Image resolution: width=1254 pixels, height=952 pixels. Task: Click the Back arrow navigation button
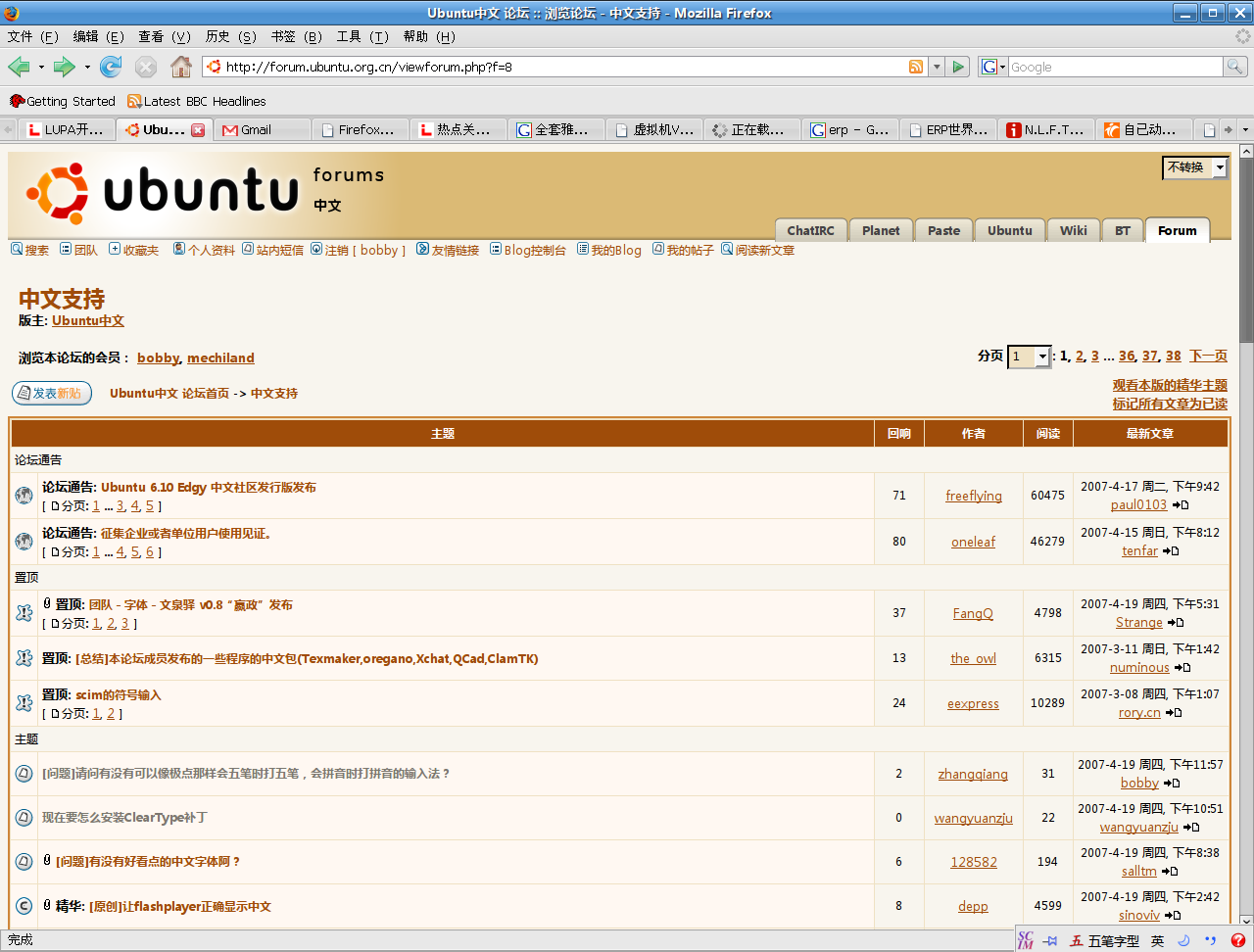click(x=19, y=67)
